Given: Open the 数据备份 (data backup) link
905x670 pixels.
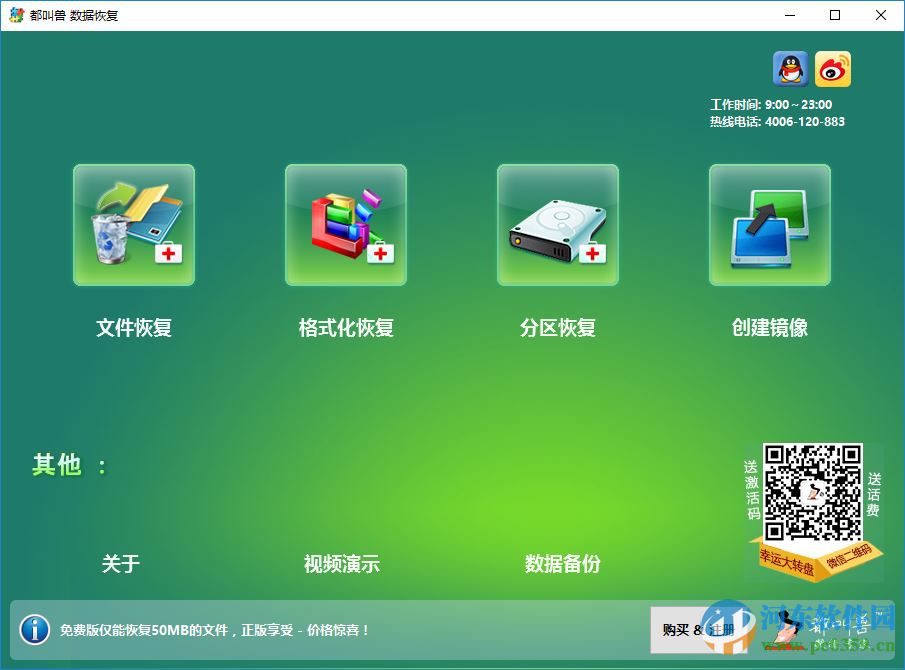Looking at the screenshot, I should (560, 564).
